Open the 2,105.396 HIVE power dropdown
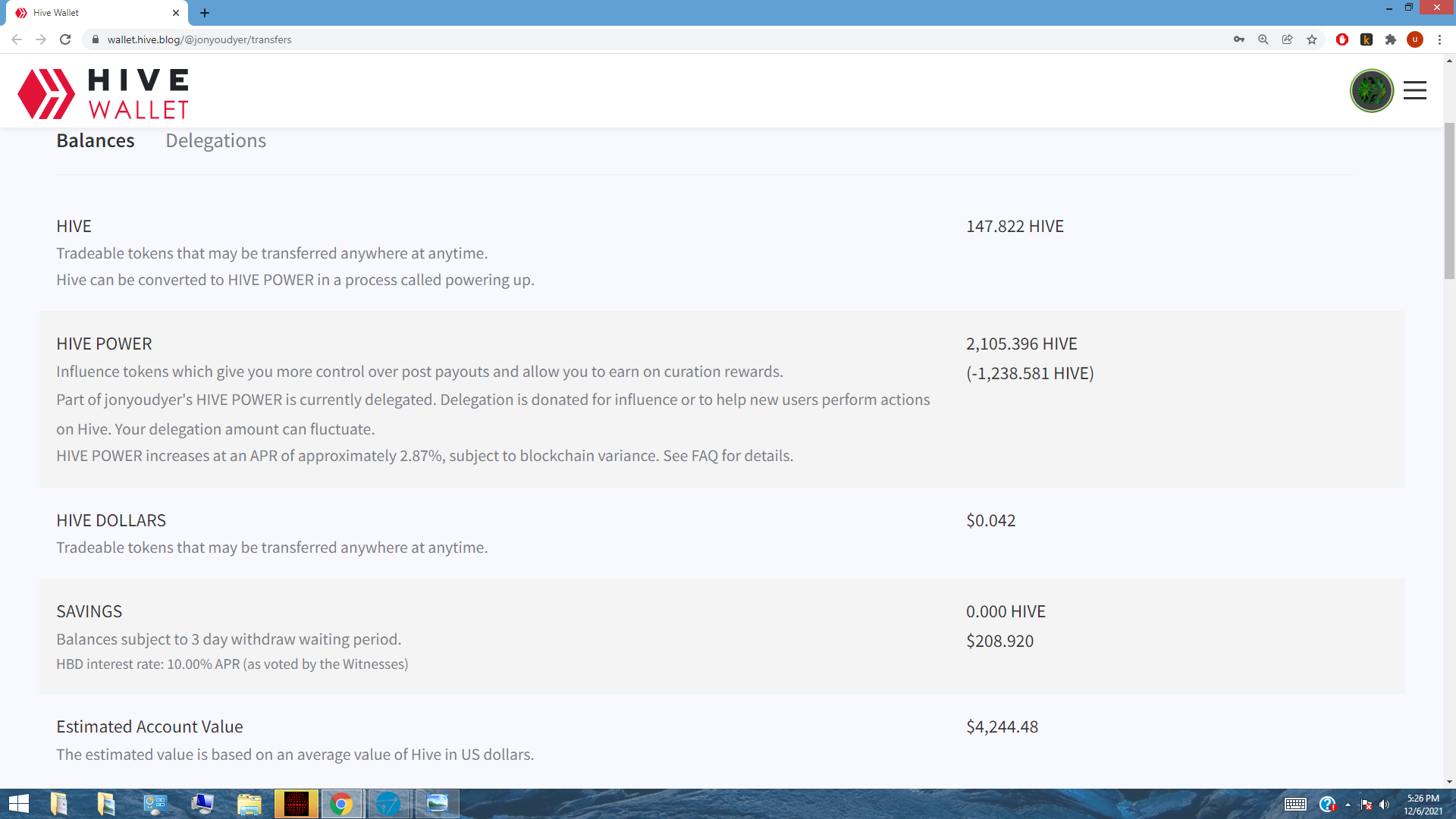1456x819 pixels. click(x=1021, y=344)
